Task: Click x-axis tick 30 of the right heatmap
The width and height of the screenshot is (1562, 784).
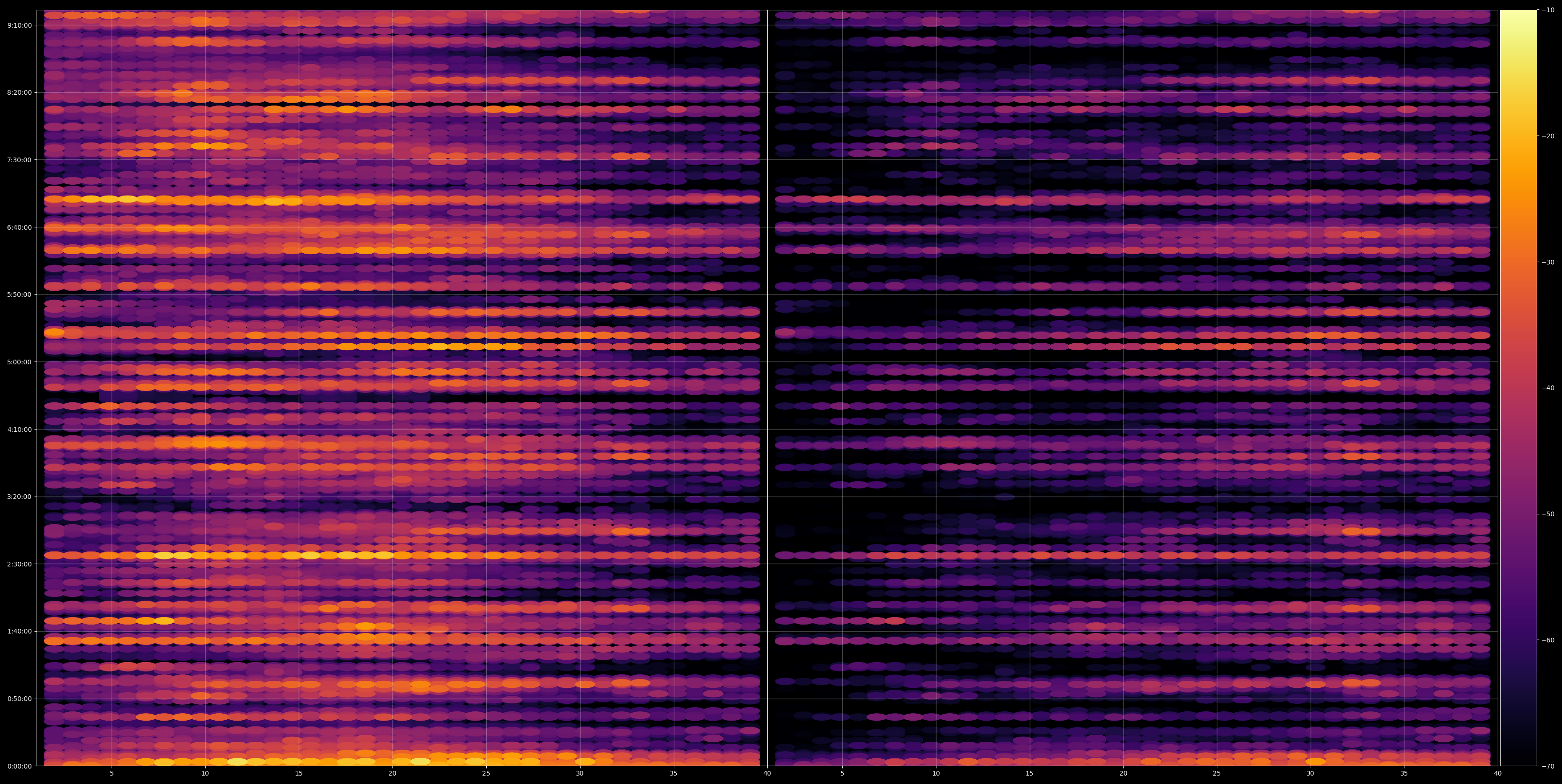Action: pyautogui.click(x=1310, y=774)
